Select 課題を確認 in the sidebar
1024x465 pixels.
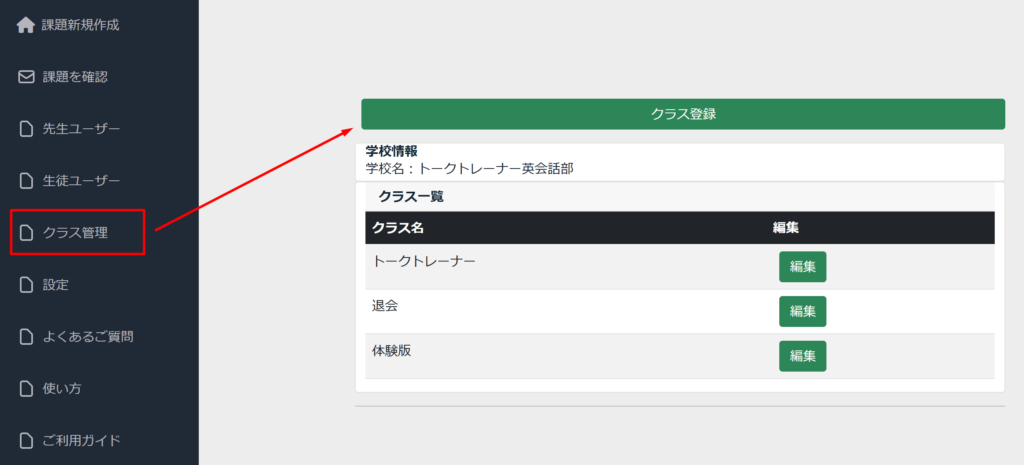click(74, 77)
